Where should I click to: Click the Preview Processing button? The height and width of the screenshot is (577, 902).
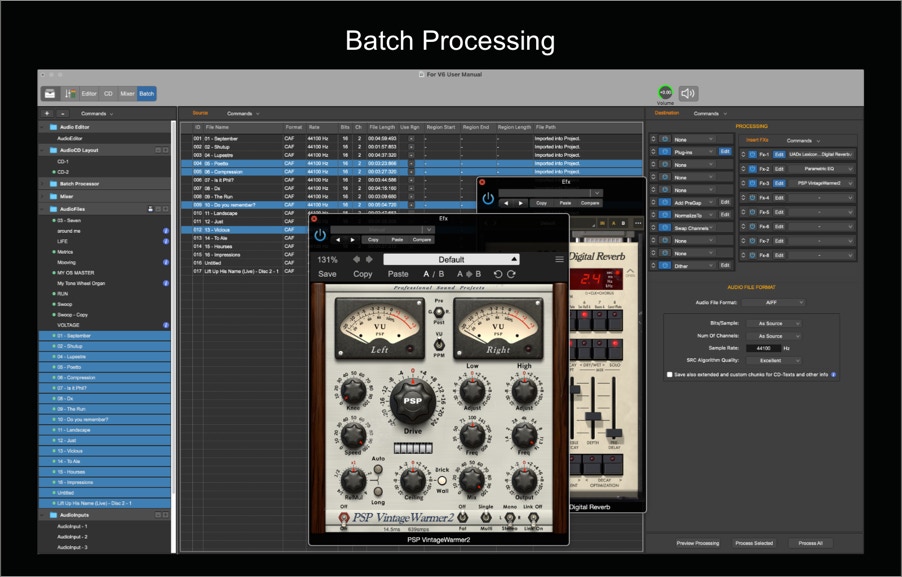coord(698,543)
